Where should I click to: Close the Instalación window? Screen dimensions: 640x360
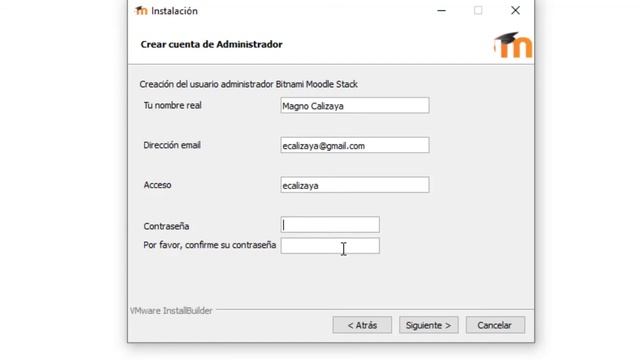tap(515, 11)
